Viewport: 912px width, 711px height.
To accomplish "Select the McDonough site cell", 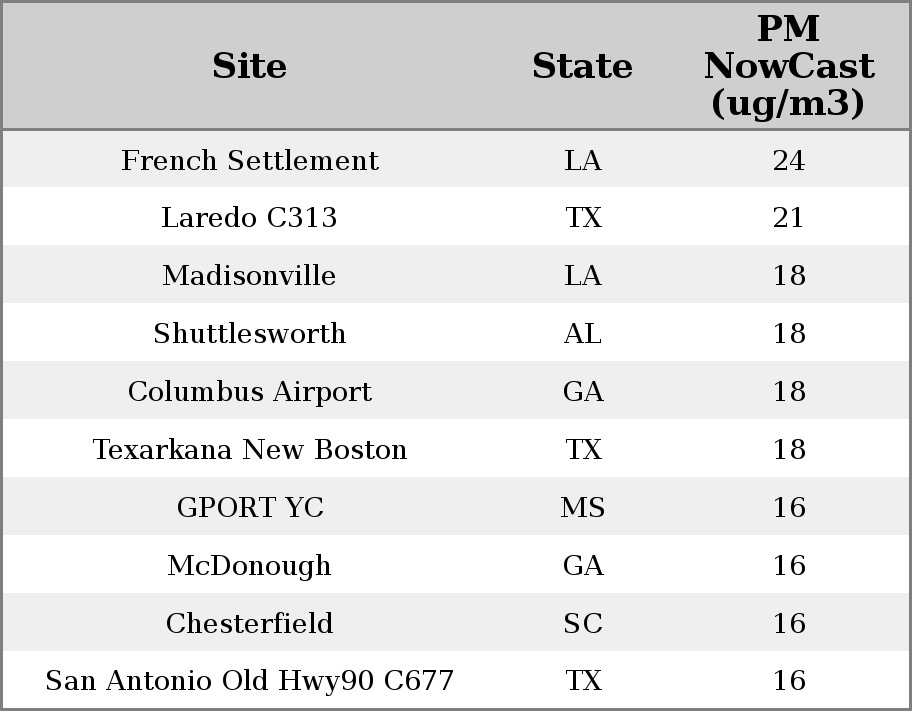I will tap(250, 566).
